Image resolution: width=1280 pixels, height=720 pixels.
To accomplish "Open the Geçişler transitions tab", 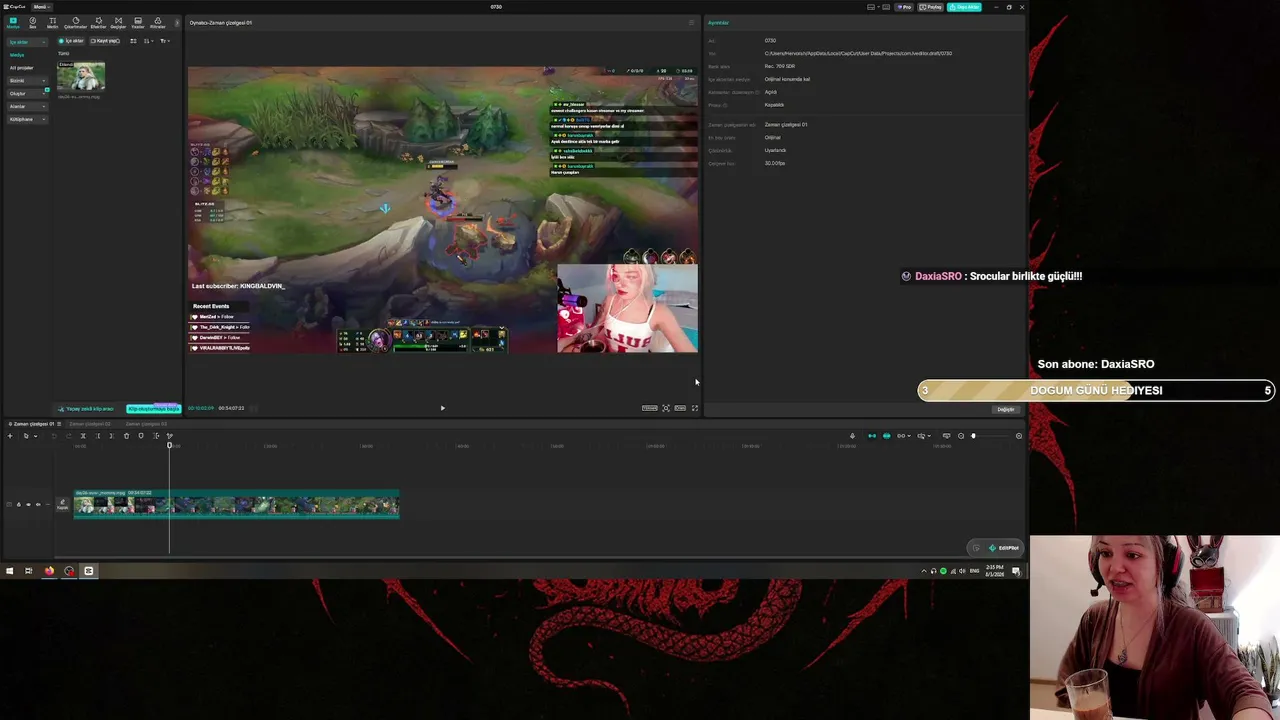I will click(x=118, y=23).
